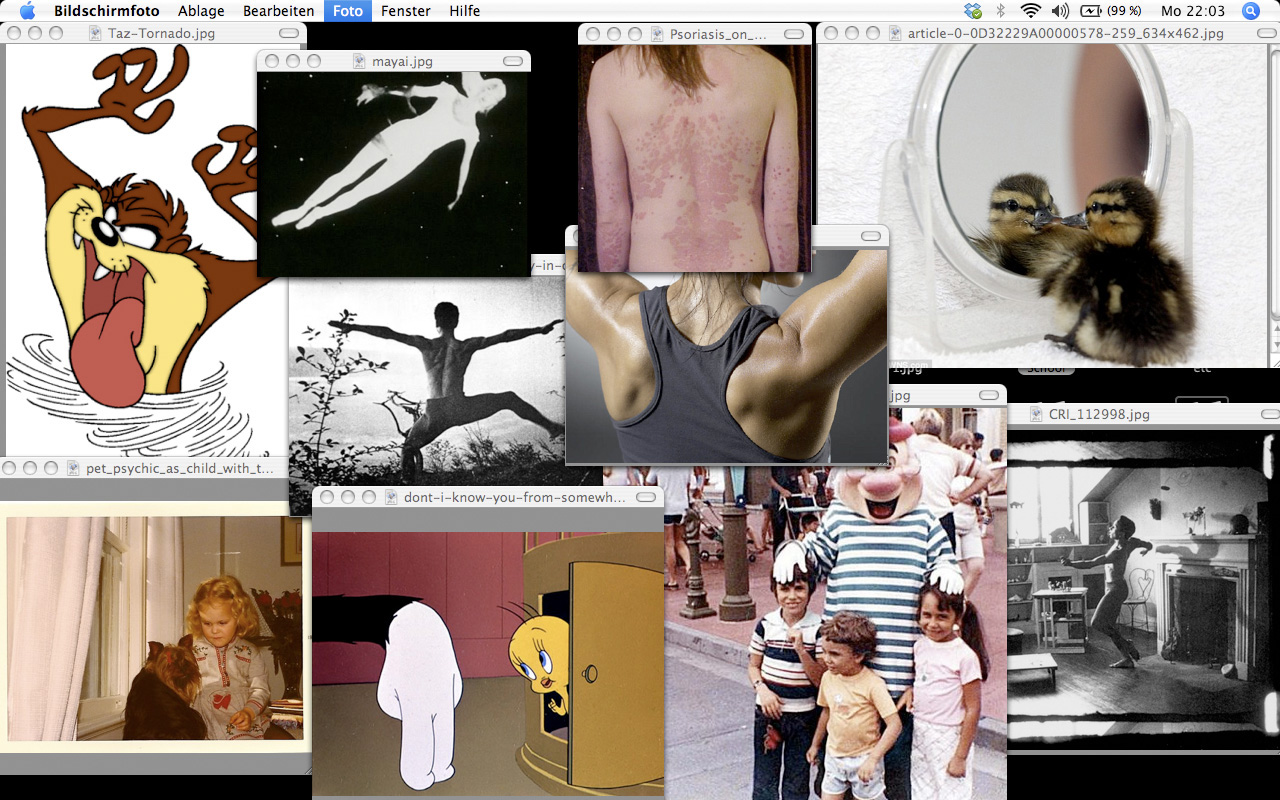Click the pet_psychic_as_child title file icon
1280x800 pixels.
click(x=74, y=467)
